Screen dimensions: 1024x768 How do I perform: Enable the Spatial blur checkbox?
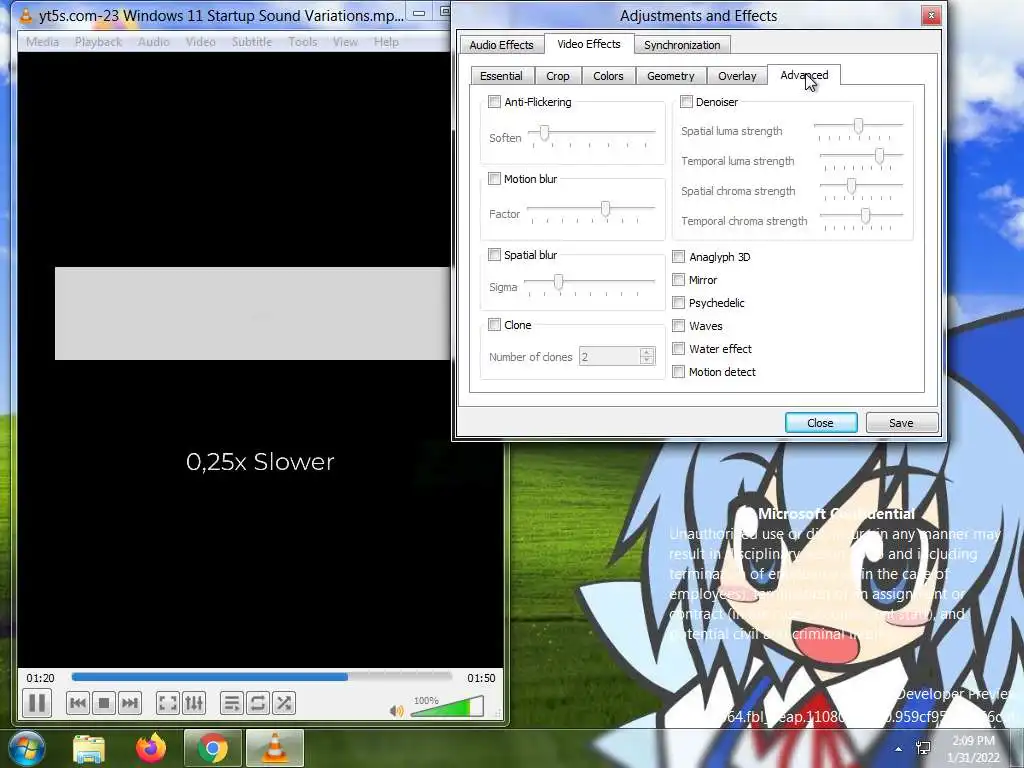tap(494, 255)
